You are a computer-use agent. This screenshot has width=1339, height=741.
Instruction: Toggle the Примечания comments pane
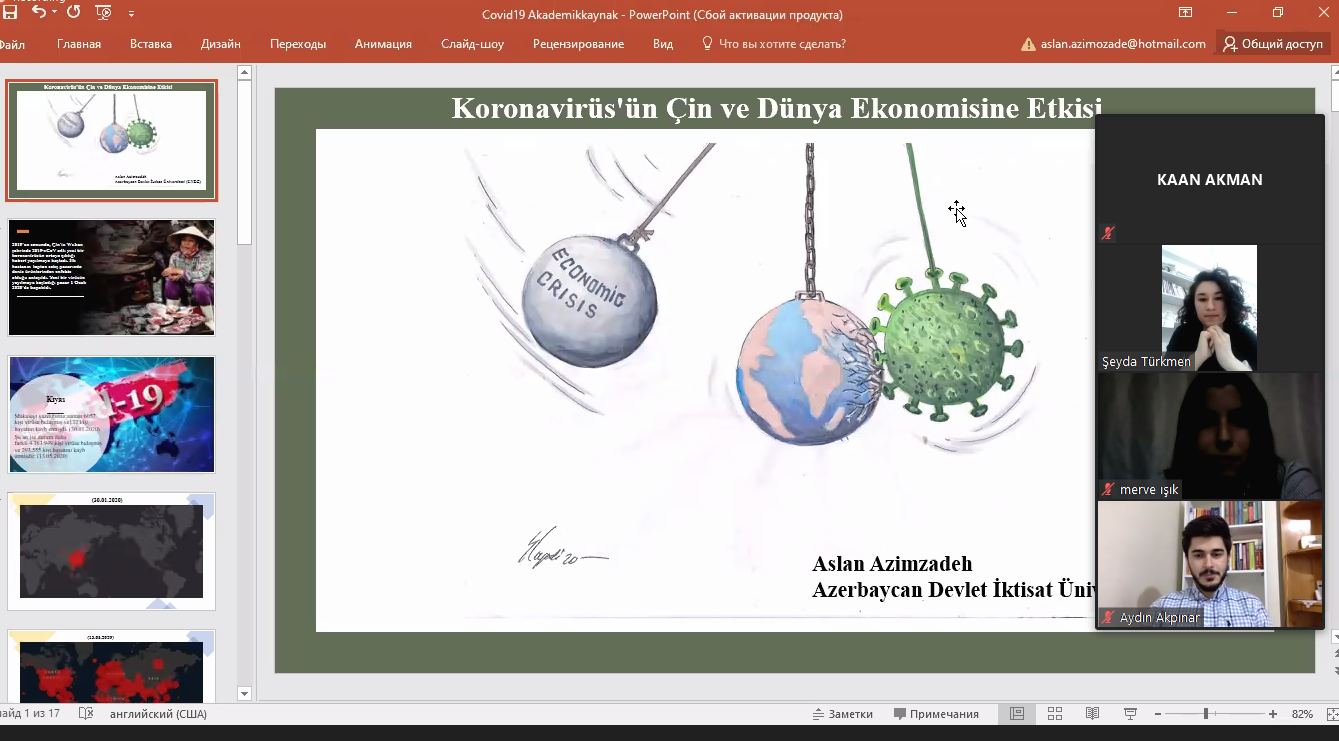tap(936, 714)
